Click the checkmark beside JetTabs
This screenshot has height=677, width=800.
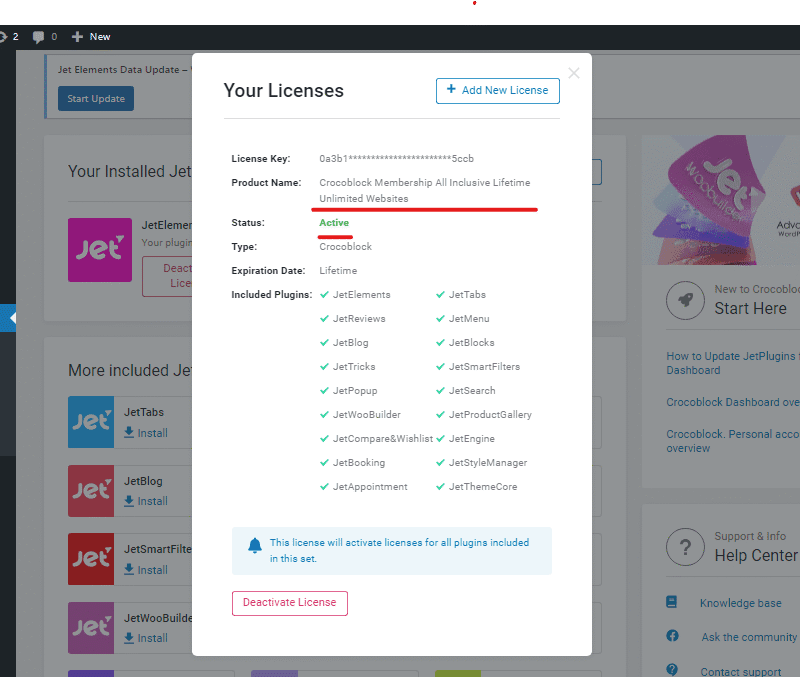tap(440, 294)
